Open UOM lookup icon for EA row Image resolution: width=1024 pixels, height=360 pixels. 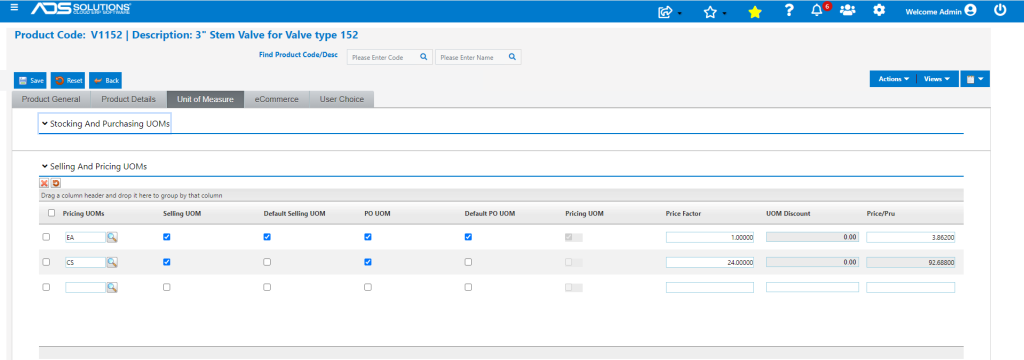pos(112,238)
